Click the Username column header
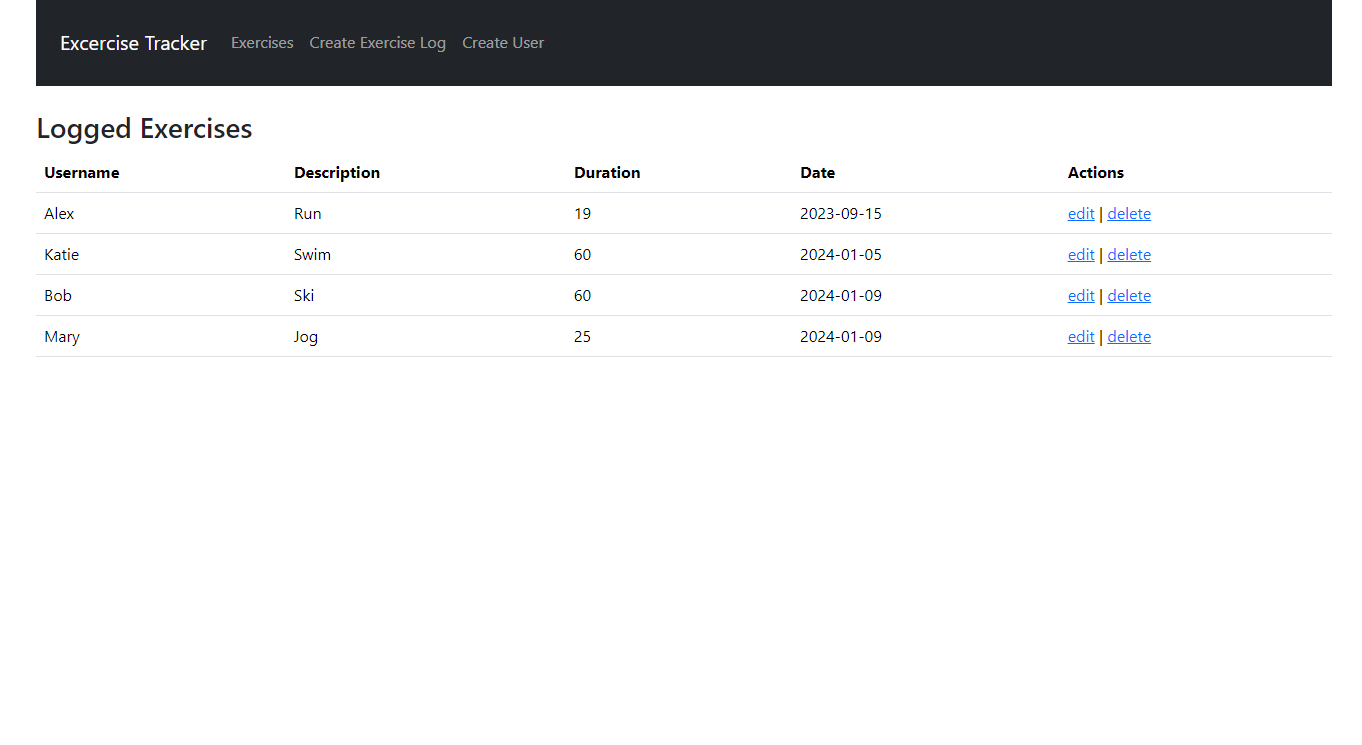This screenshot has width=1362, height=745. [82, 173]
